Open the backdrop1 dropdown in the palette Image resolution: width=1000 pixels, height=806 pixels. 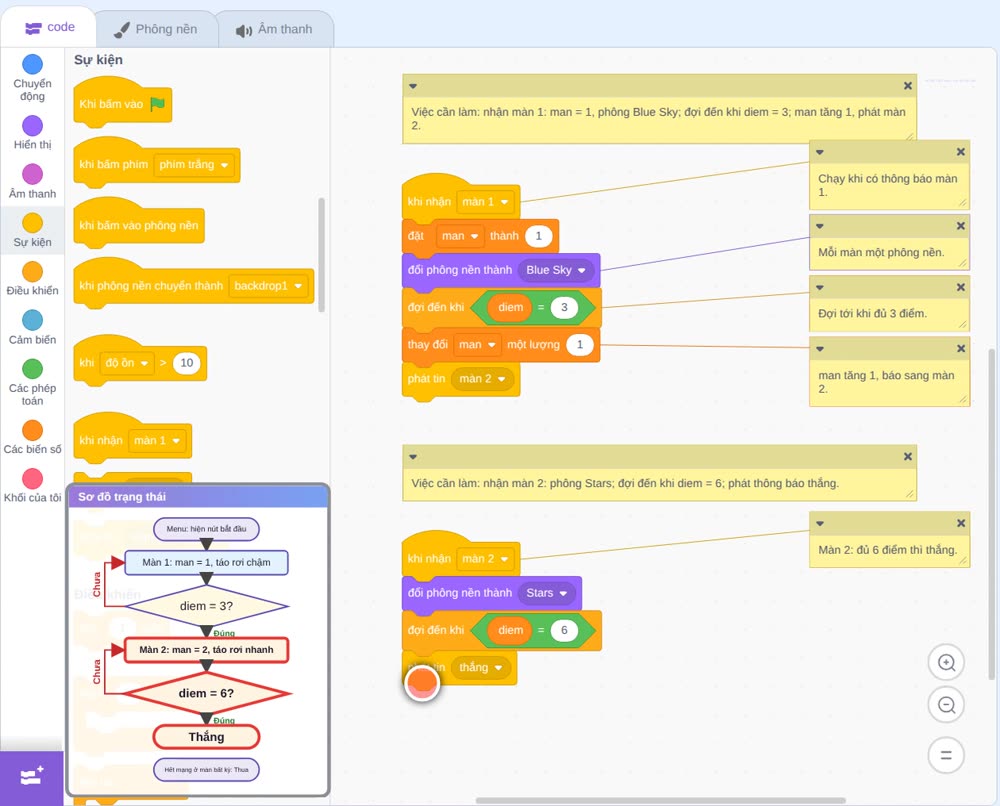coord(268,286)
